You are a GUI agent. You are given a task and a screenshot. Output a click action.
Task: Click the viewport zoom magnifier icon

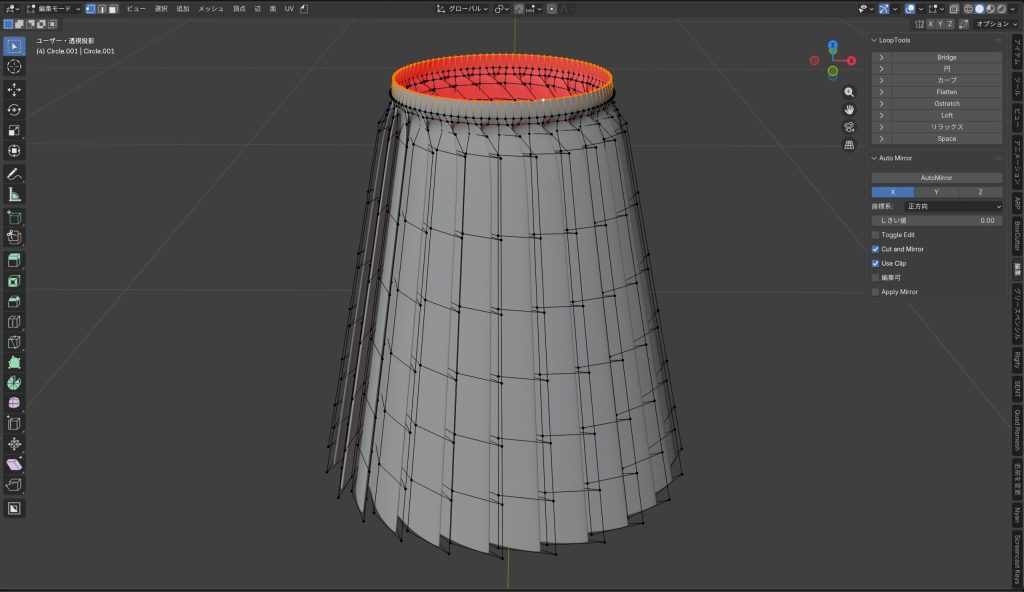849,91
